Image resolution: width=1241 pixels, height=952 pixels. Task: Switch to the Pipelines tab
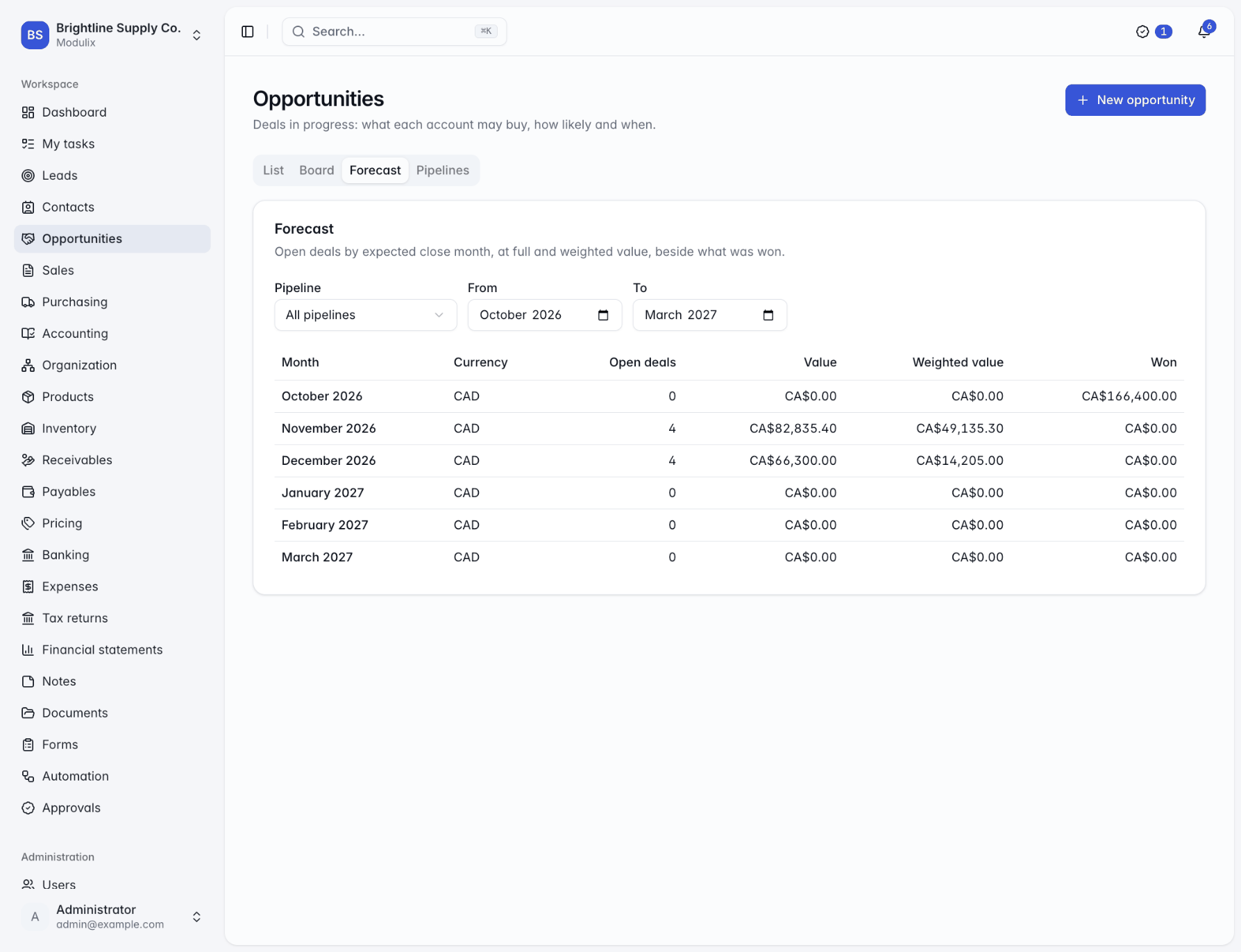tap(443, 170)
